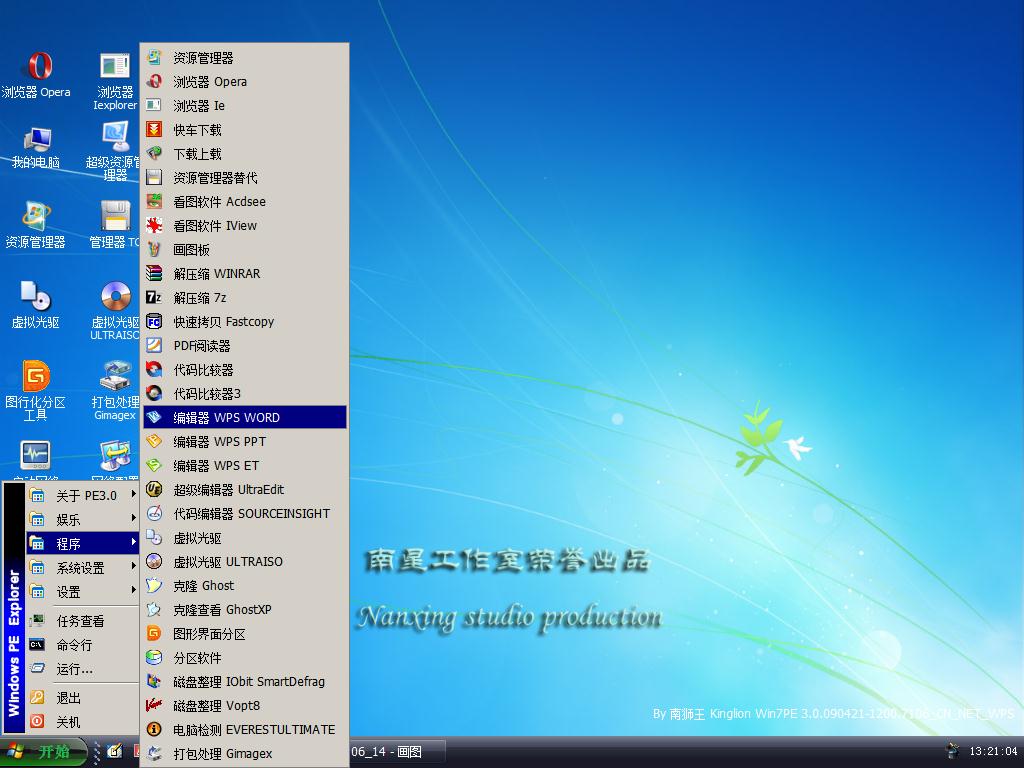Click the 7z archive icon
Screen dimensions: 1024x768
(154, 297)
